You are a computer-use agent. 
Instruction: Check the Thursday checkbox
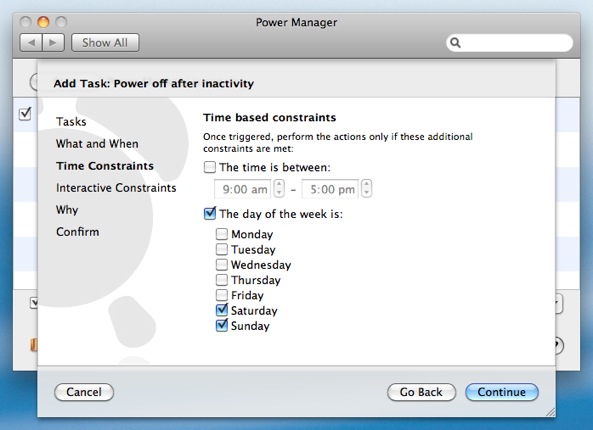tap(222, 280)
